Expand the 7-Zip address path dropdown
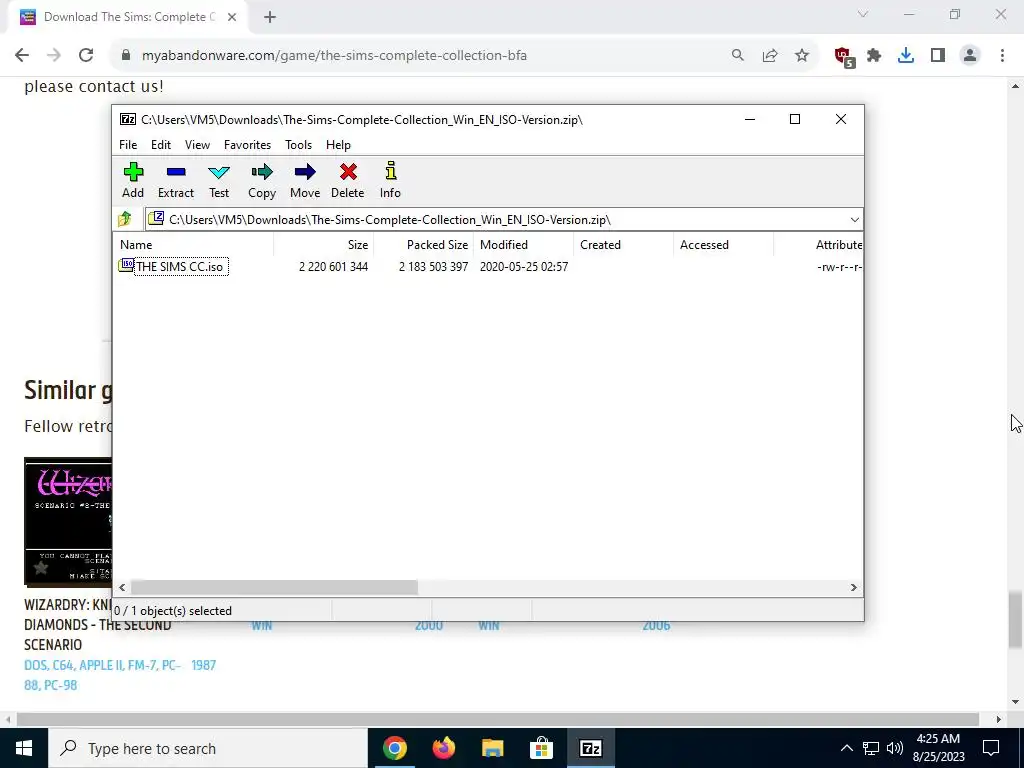The width and height of the screenshot is (1024, 768). 854,219
